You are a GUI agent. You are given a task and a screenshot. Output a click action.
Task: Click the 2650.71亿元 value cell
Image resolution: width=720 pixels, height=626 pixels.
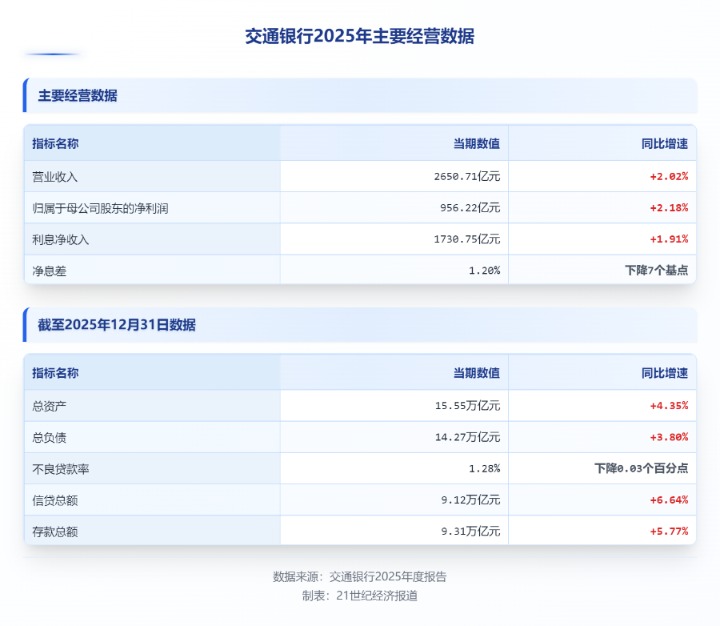[461, 177]
